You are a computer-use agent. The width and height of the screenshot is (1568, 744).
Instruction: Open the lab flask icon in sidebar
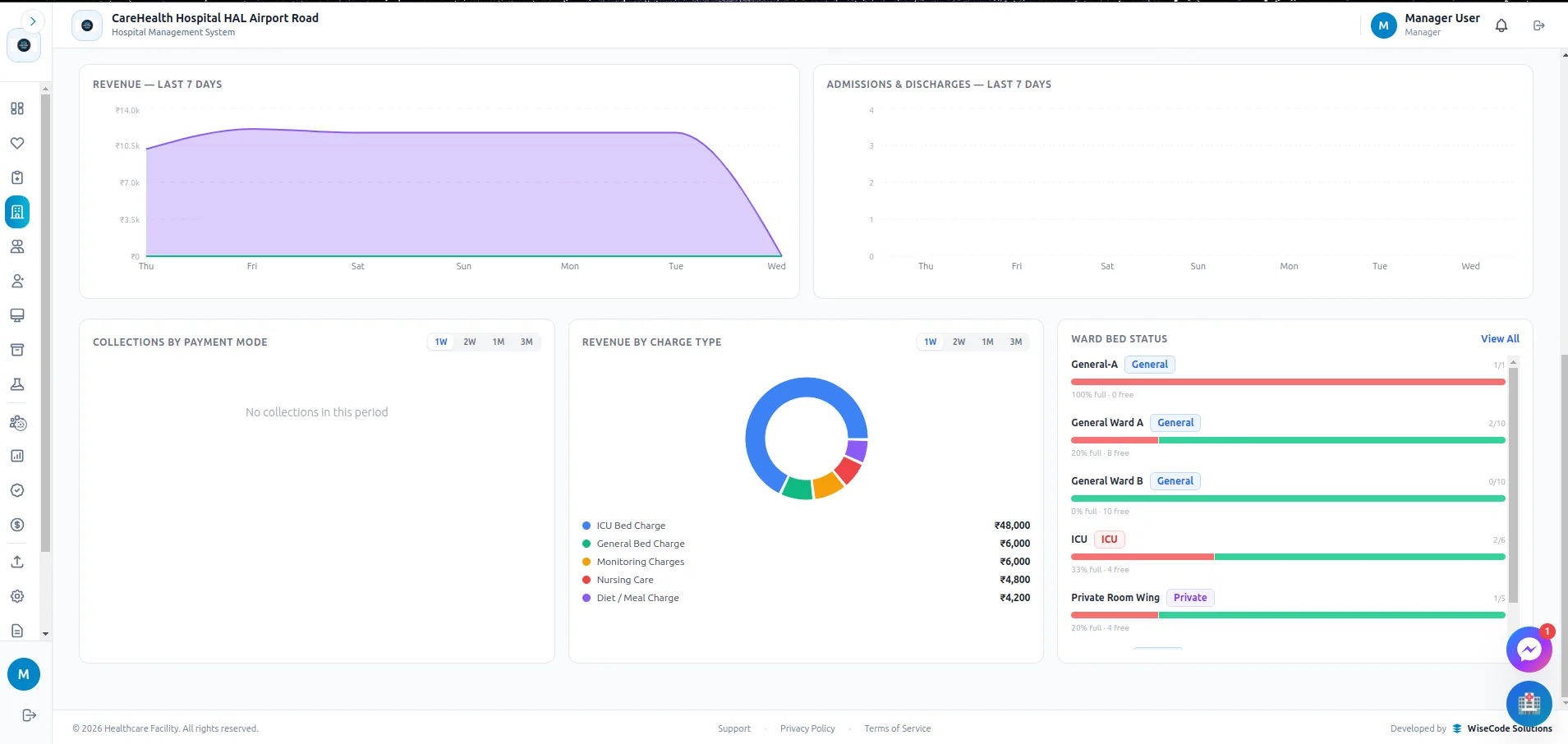pos(17,384)
